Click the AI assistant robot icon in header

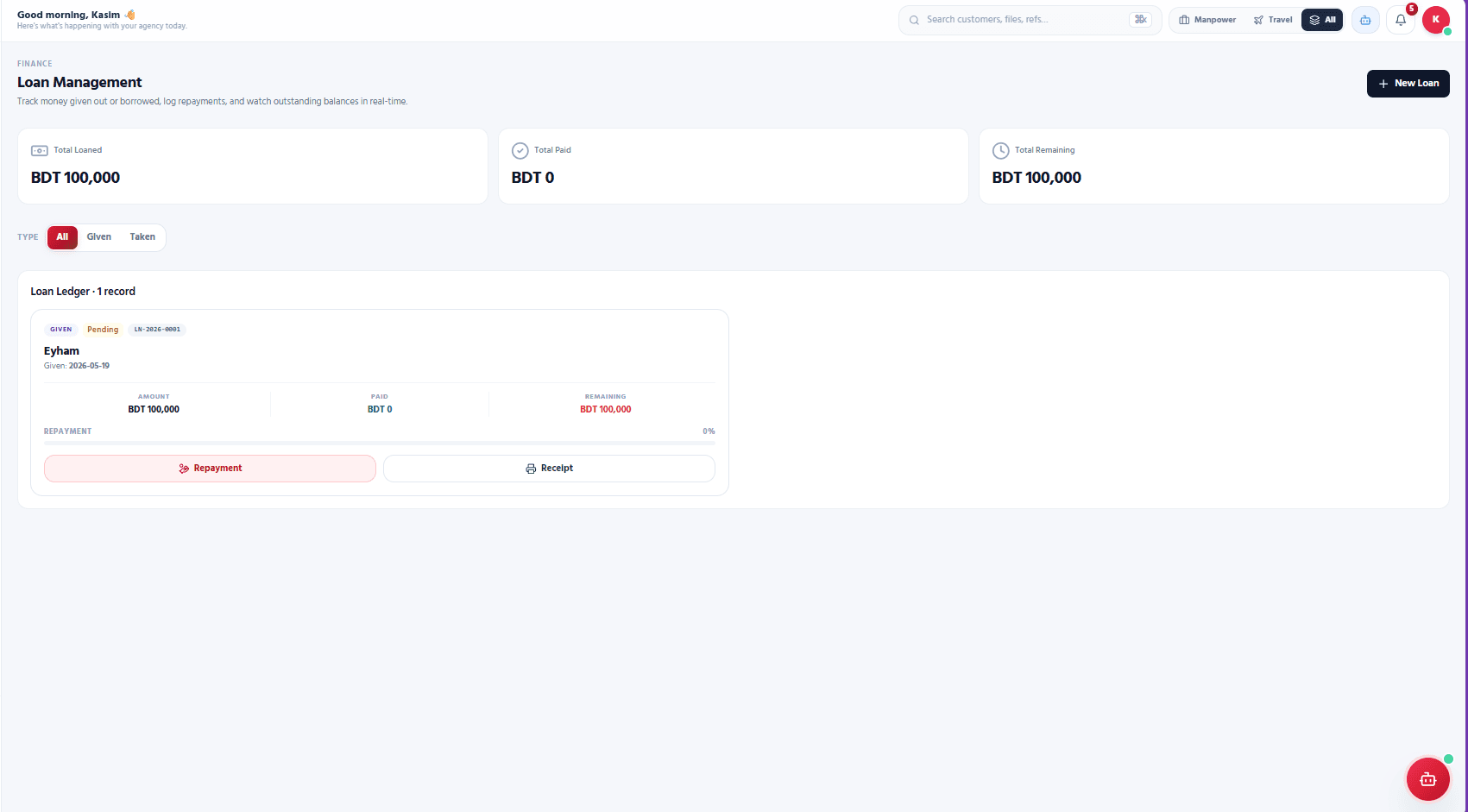[1365, 20]
